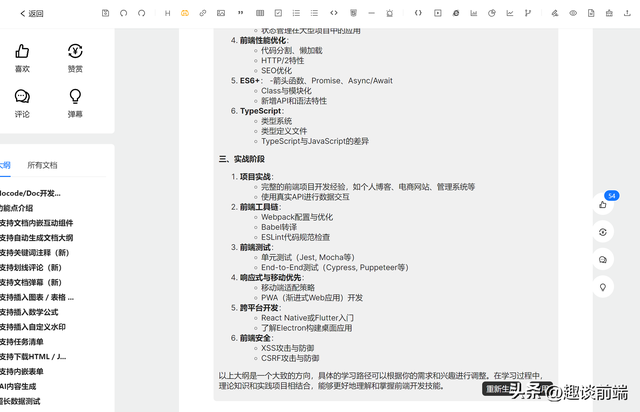Insert a horizontal divider line from the toolbar

pyautogui.click(x=371, y=13)
